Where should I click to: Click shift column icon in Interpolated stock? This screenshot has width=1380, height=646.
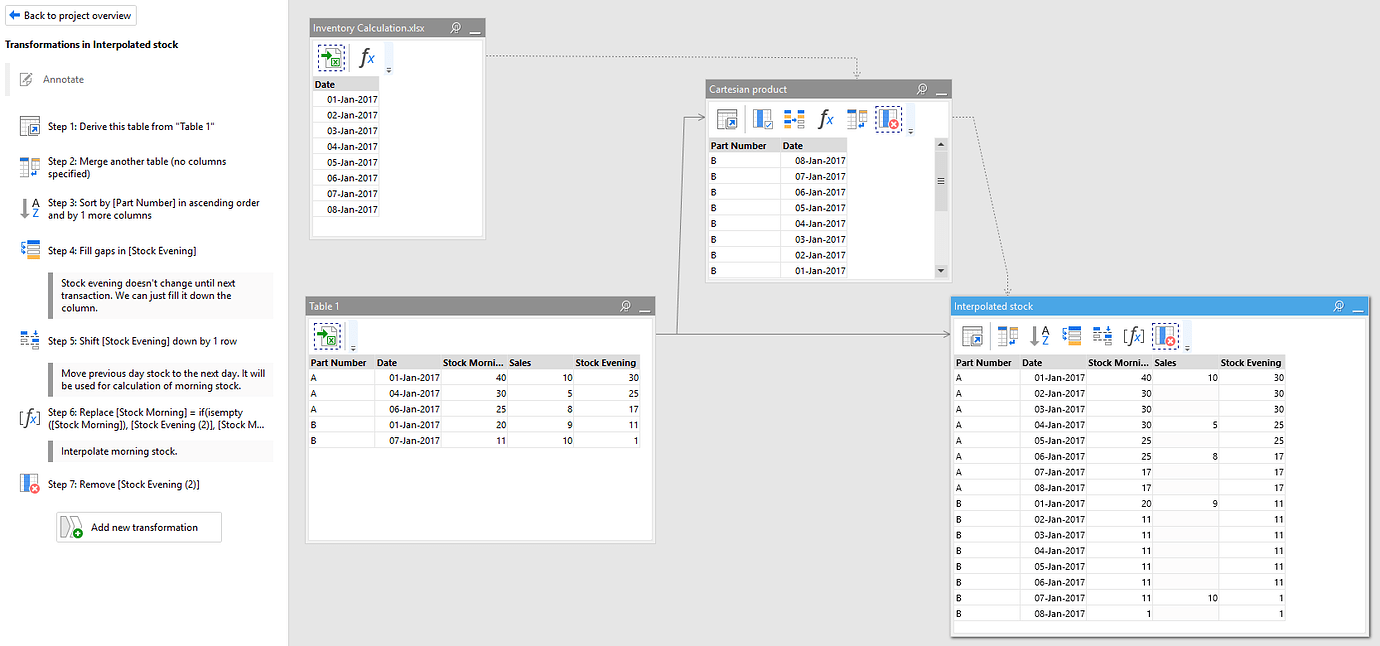[x=1102, y=336]
